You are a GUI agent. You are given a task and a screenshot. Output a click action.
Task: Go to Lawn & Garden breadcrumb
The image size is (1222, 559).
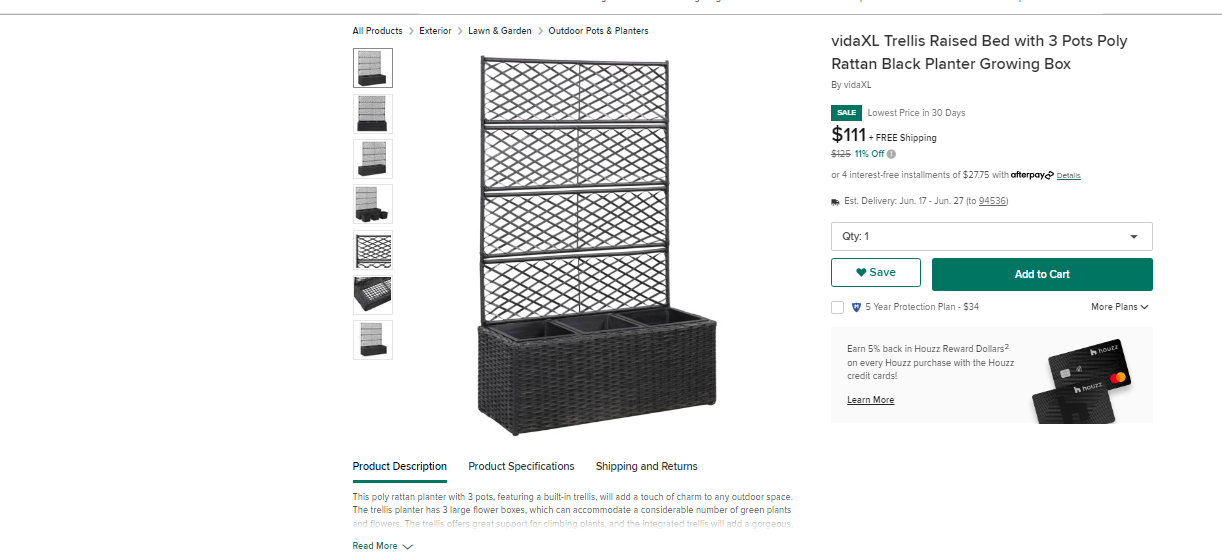(x=500, y=31)
